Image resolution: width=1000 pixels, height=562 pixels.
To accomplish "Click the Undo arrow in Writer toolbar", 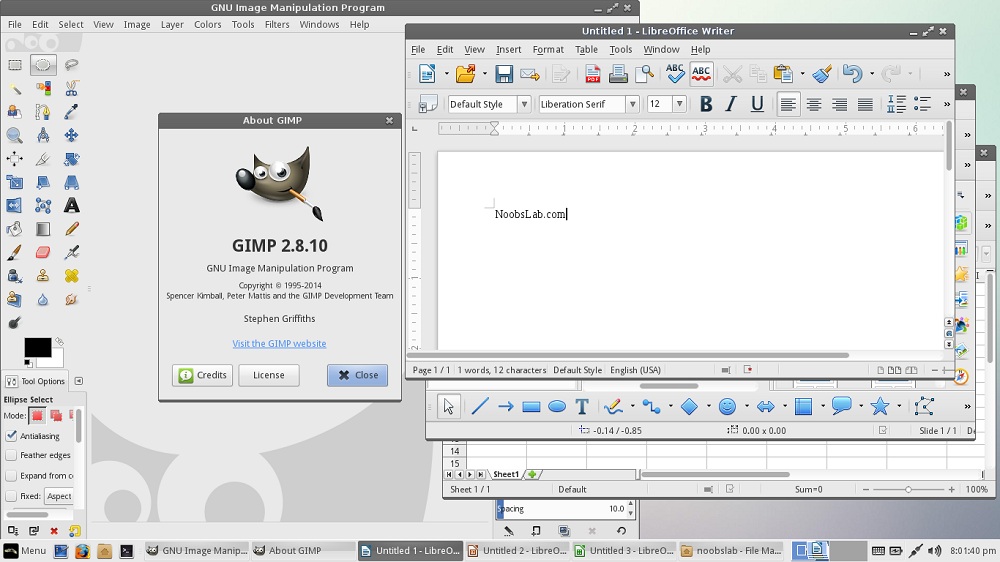I will tap(852, 74).
